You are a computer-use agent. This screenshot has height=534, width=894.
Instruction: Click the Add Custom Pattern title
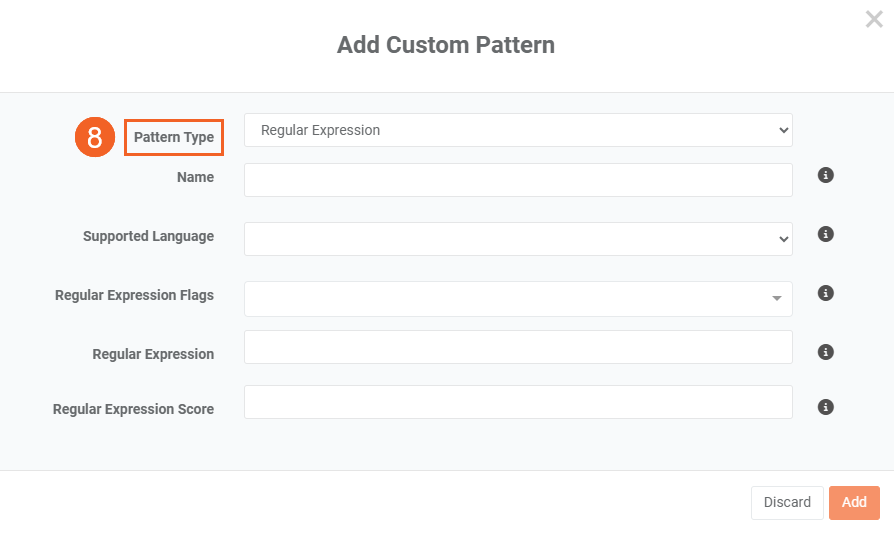[x=446, y=45]
